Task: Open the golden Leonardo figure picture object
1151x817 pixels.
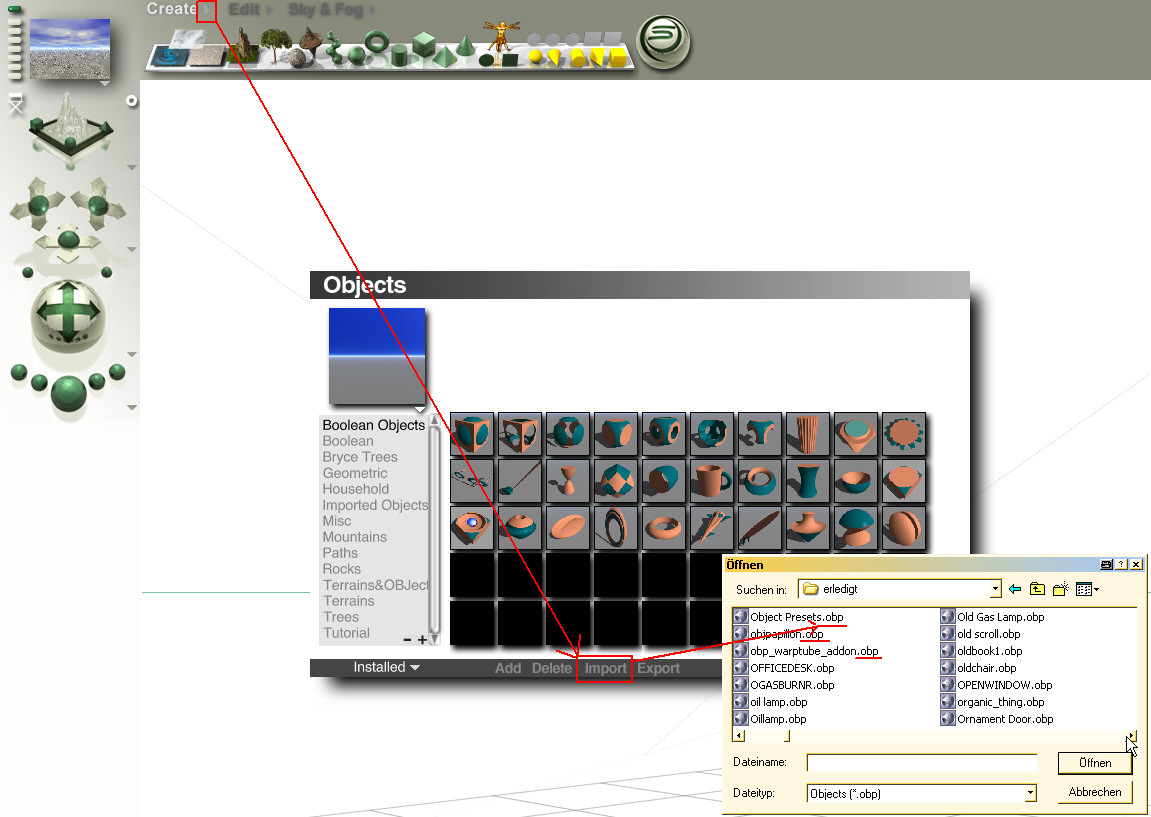Action: [501, 37]
